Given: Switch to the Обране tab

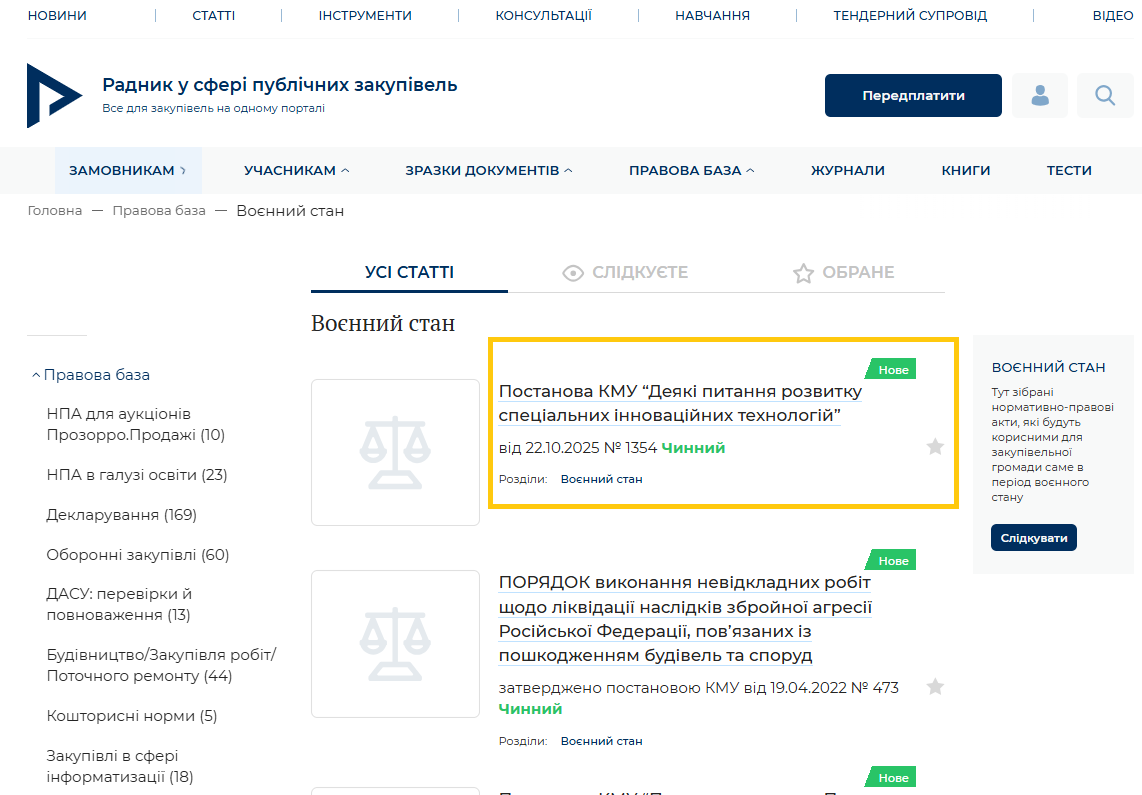Looking at the screenshot, I should pyautogui.click(x=843, y=273).
